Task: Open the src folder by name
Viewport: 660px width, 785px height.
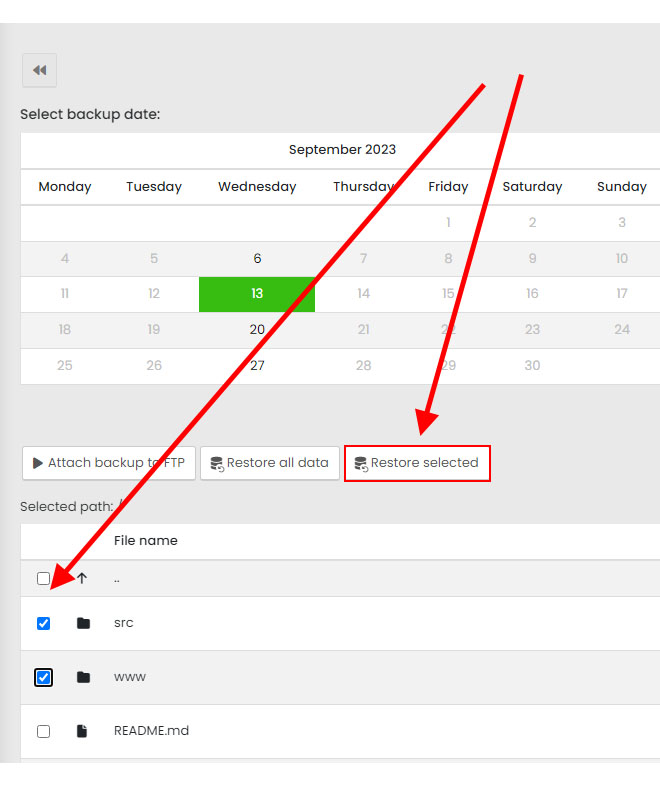Action: 124,623
